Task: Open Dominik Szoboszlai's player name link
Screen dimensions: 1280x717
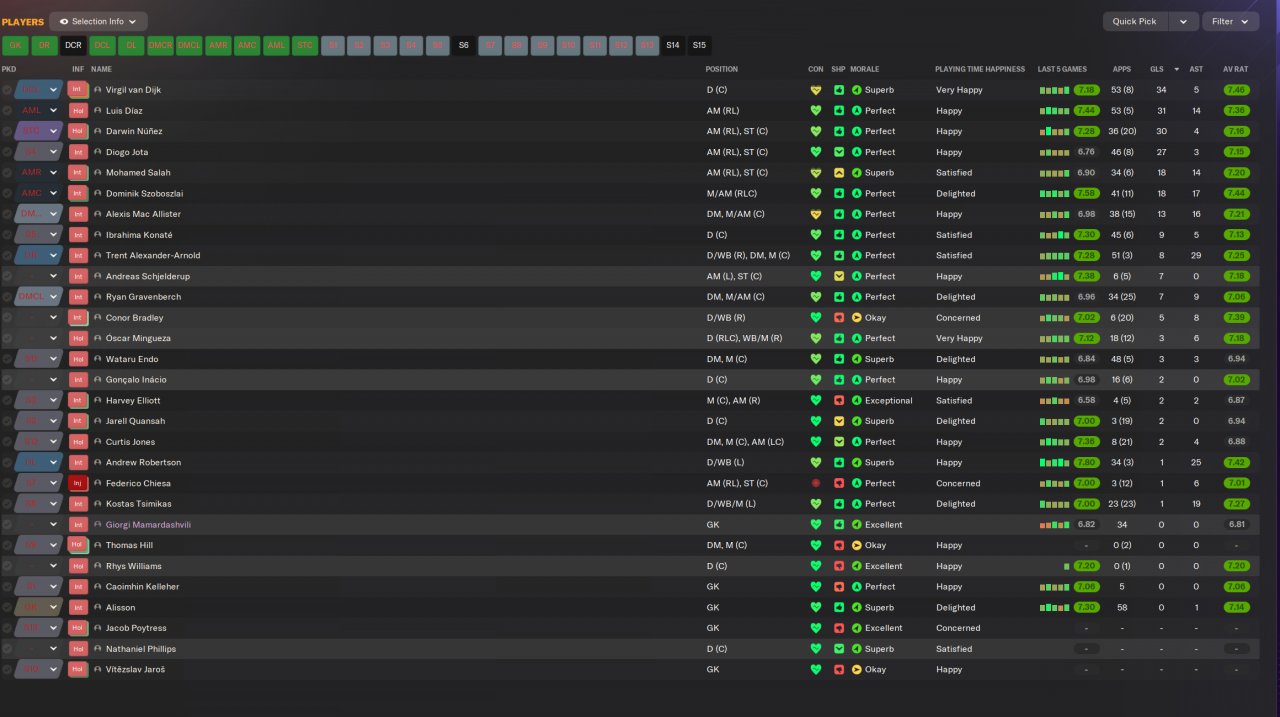Action: (144, 193)
